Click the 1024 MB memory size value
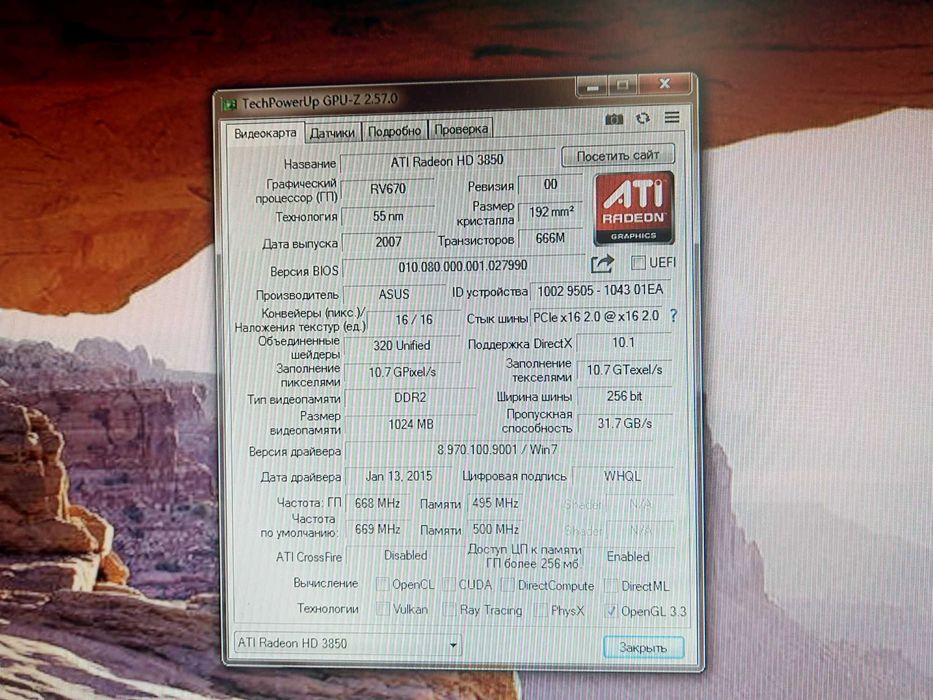The image size is (933, 700). pos(411,424)
